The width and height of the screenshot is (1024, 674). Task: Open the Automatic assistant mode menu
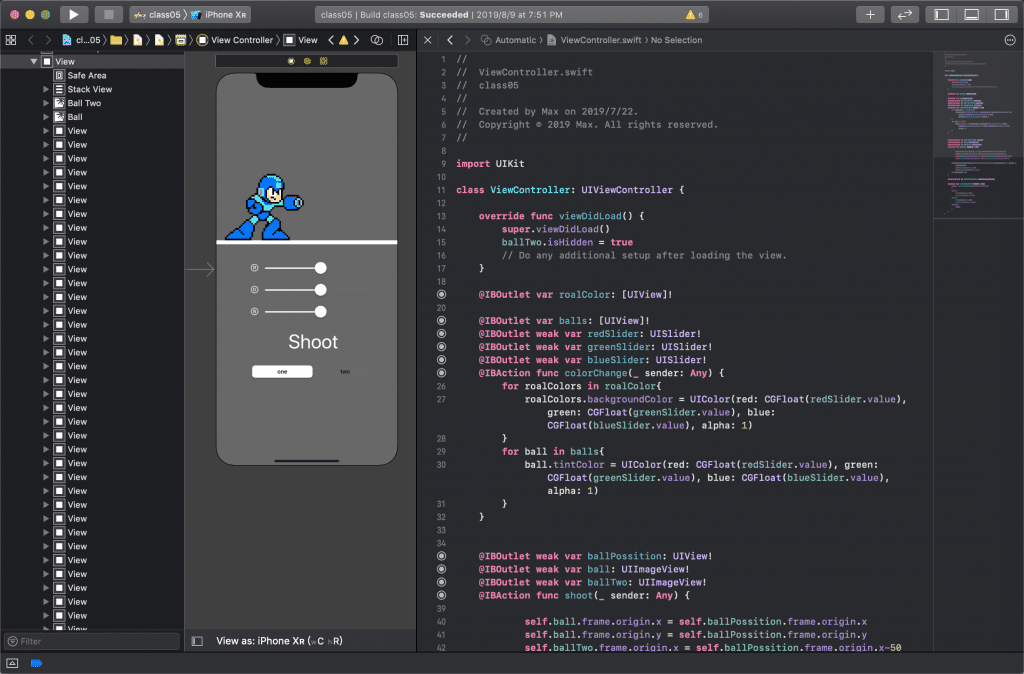click(509, 40)
